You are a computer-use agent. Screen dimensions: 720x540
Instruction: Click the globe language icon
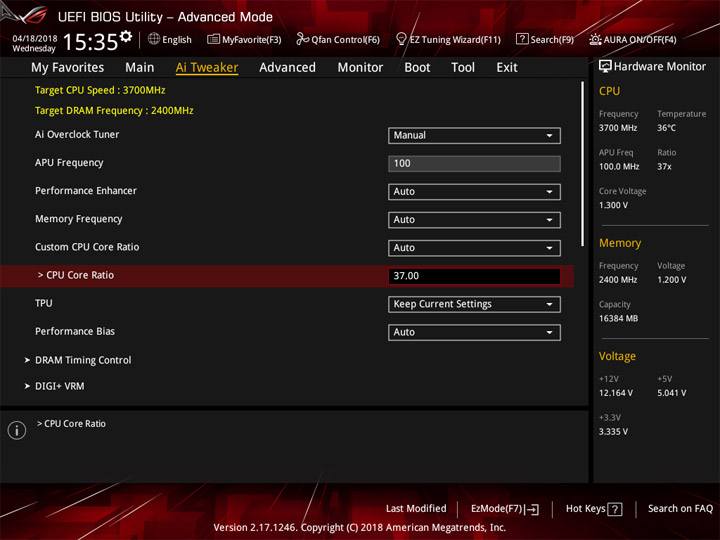click(x=154, y=39)
